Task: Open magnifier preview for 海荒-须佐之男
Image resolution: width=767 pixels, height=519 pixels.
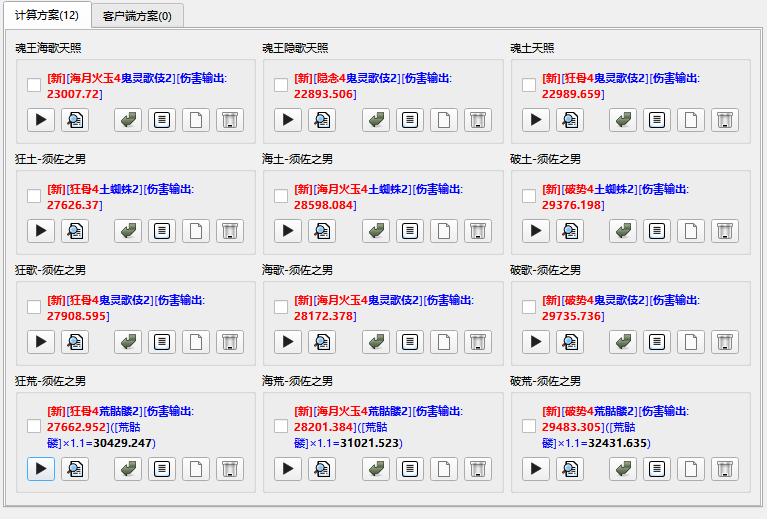Action: (322, 469)
